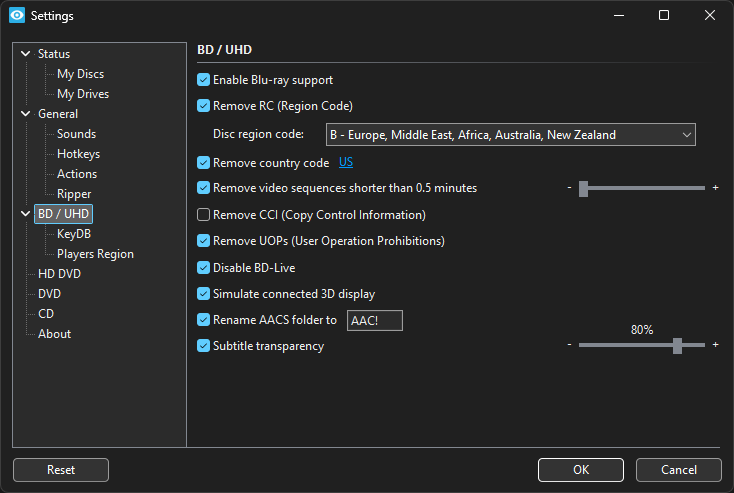Click the plus icon beside subtitle transparency slider

click(715, 345)
